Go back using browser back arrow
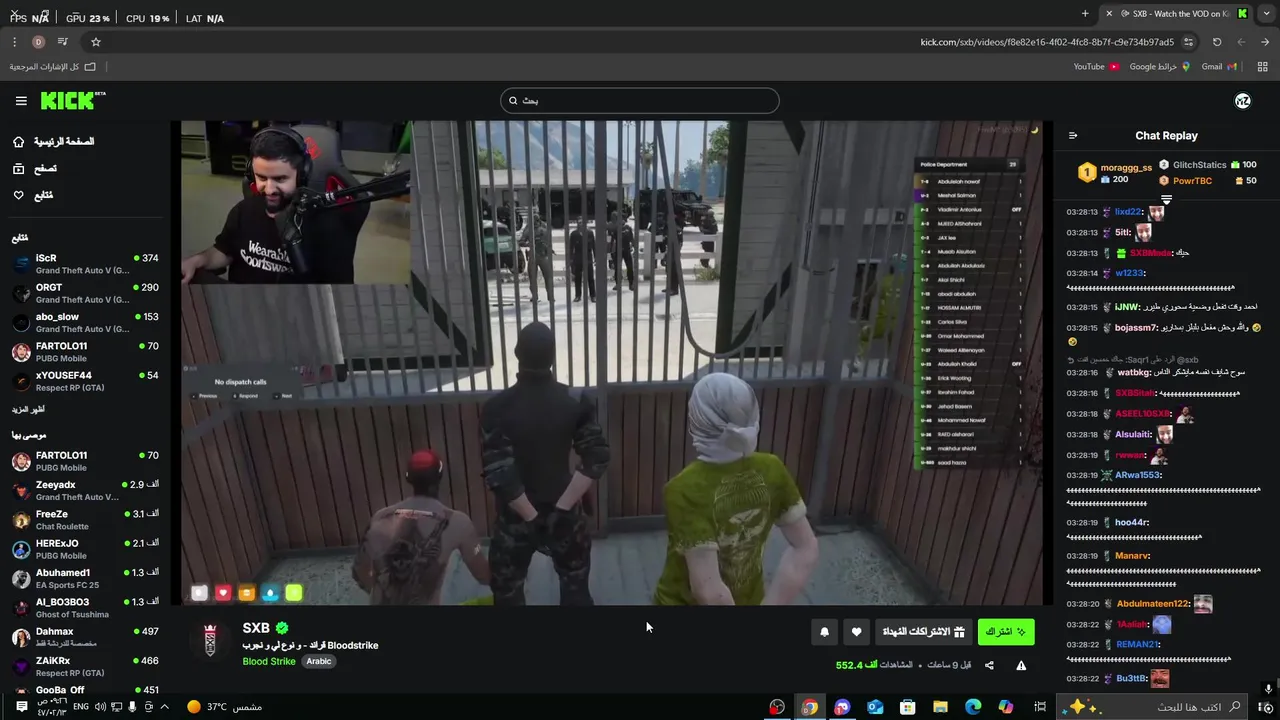This screenshot has width=1280, height=720. pos(1265,42)
